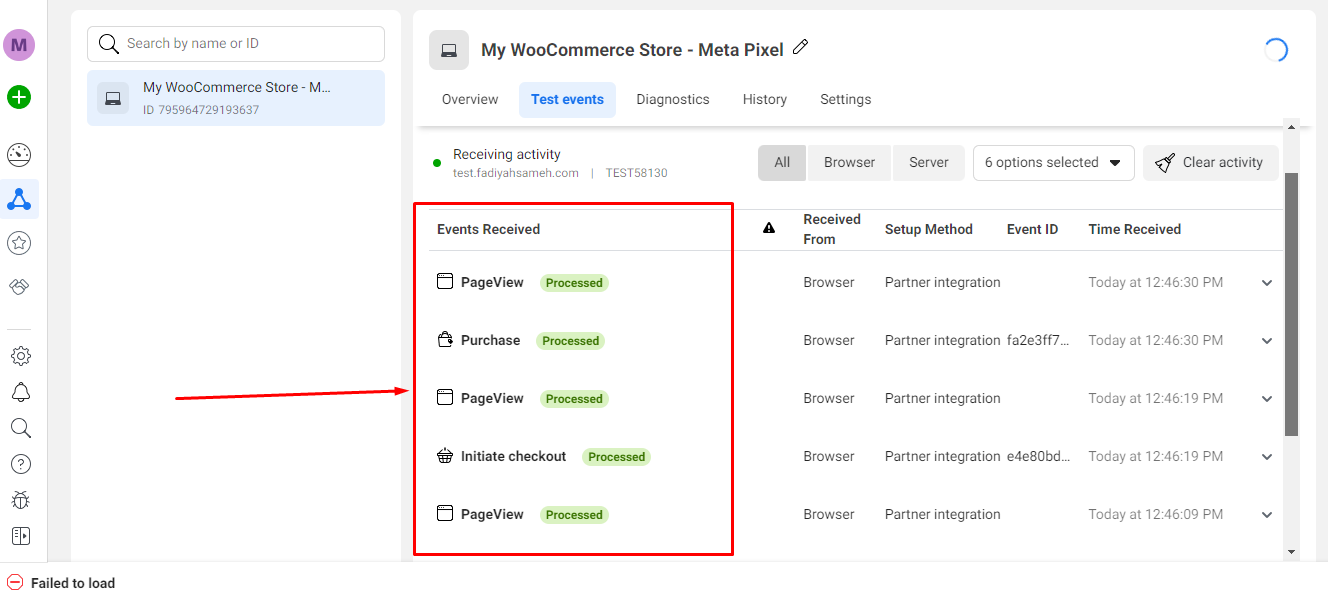Click the sidebar search magnifier icon
The image size is (1328, 590).
pos(20,428)
